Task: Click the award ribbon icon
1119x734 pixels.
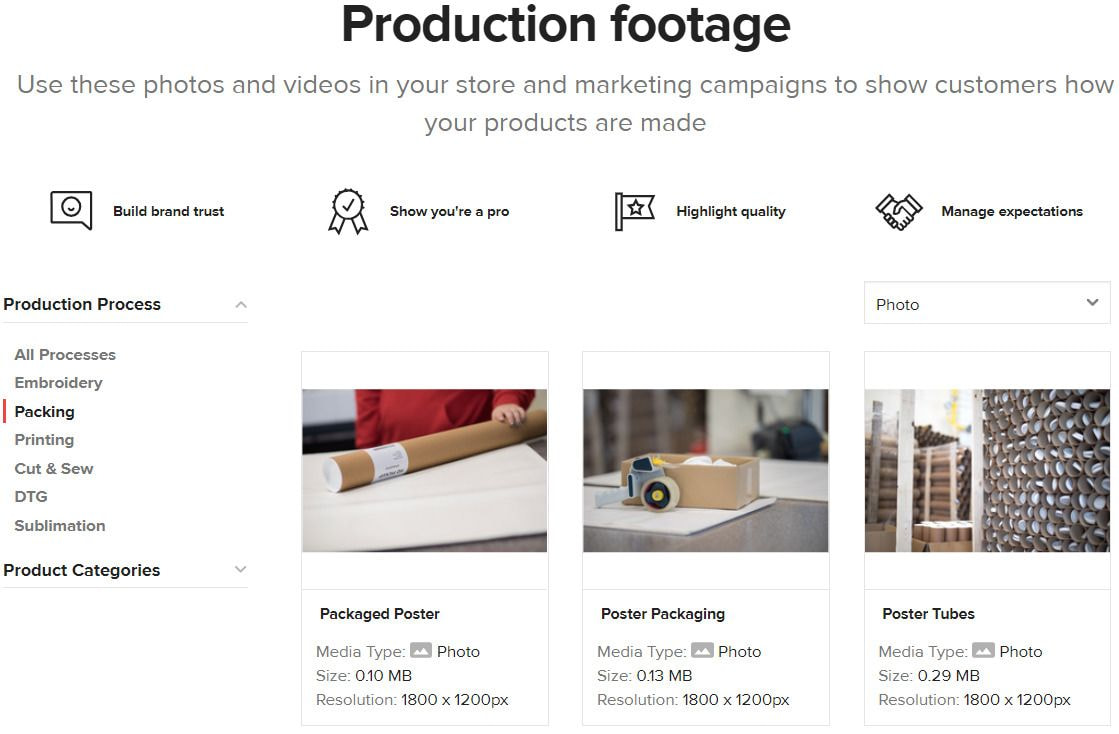Action: click(x=348, y=211)
